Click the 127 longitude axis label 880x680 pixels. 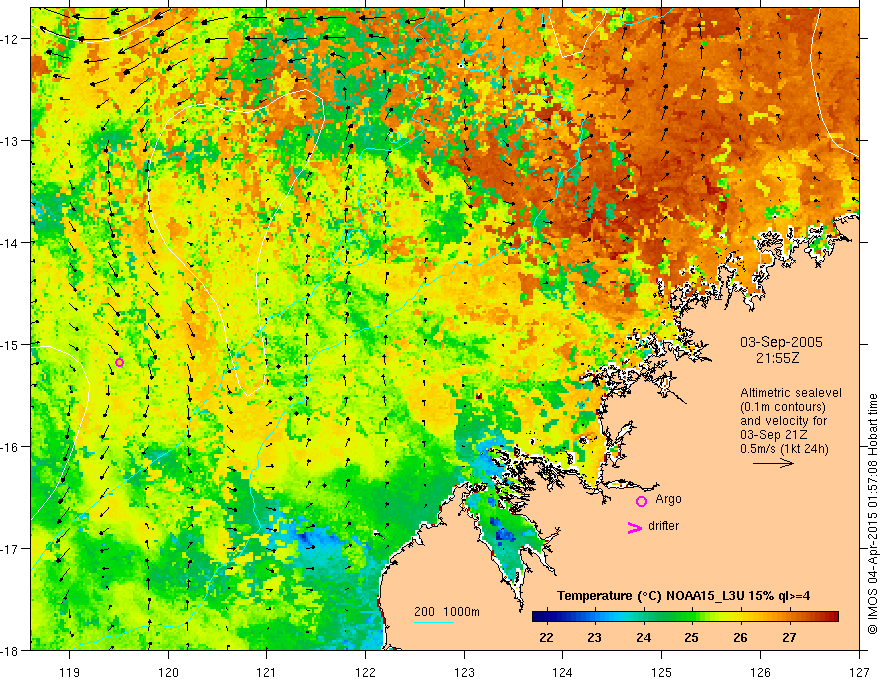(859, 672)
